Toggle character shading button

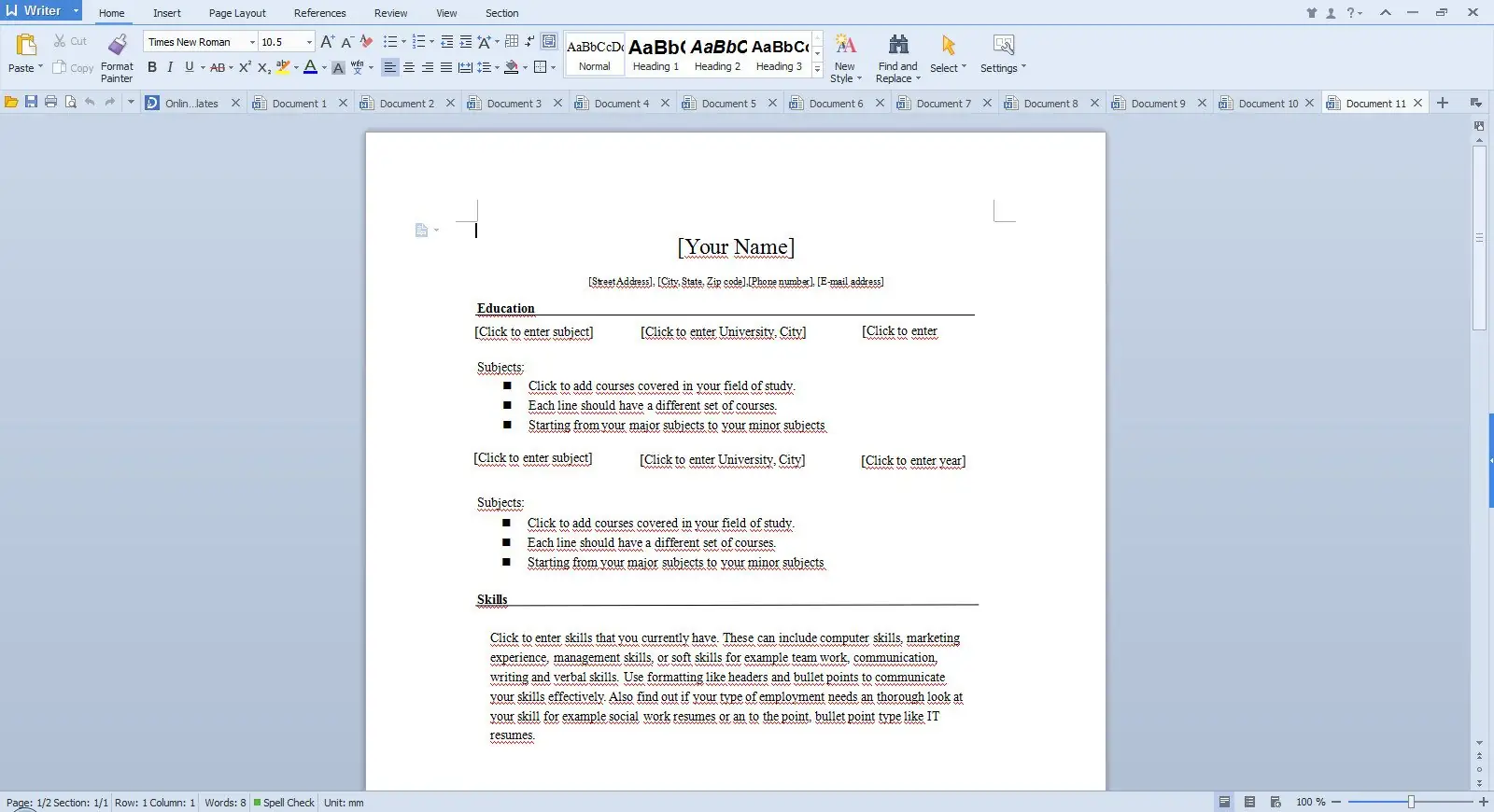[338, 67]
